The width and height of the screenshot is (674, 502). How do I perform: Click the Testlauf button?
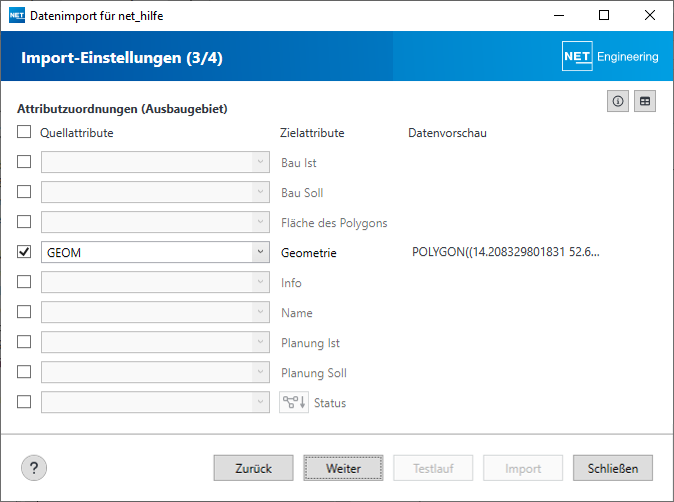click(x=433, y=468)
